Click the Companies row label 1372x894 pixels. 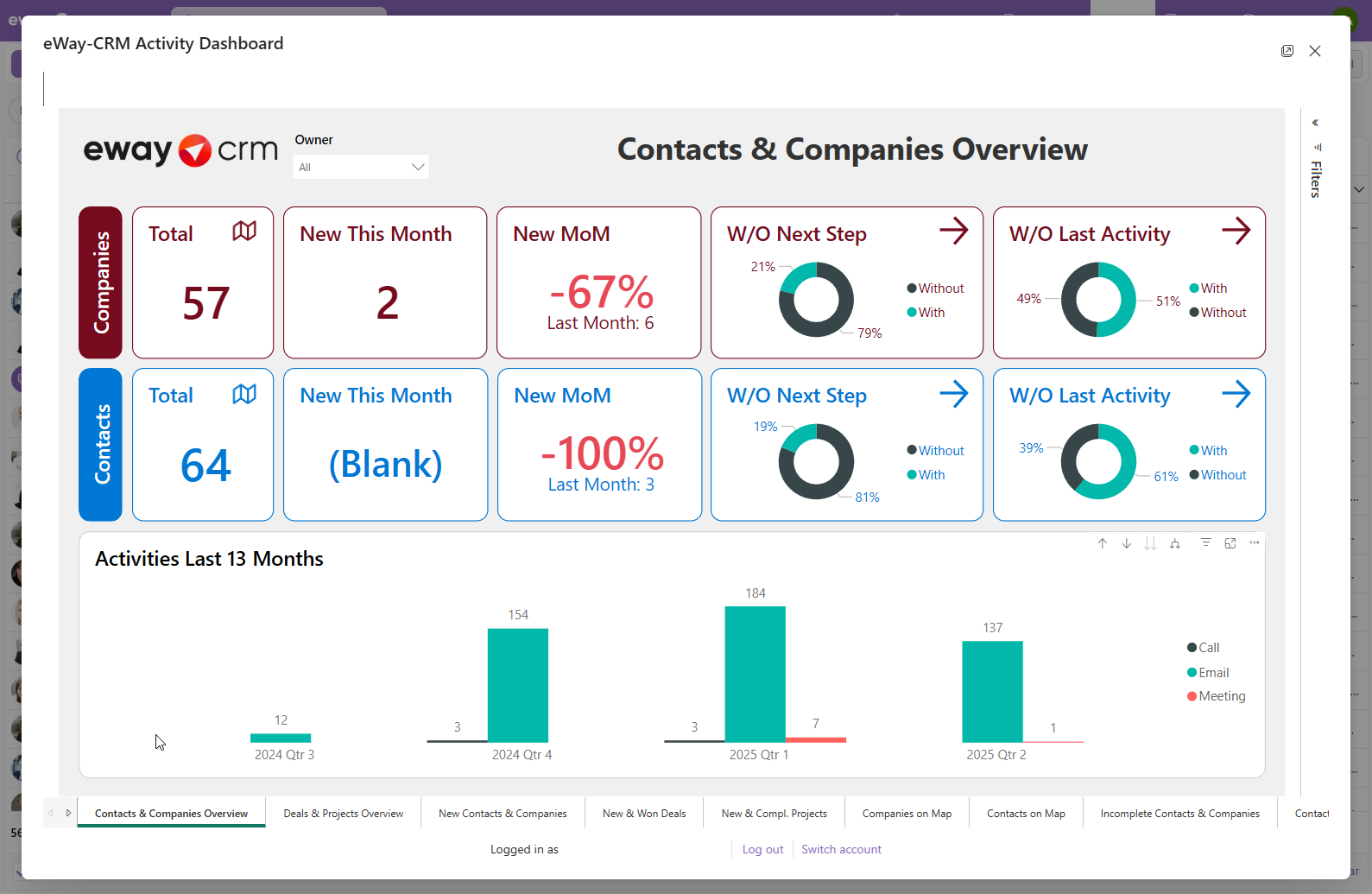tap(101, 282)
